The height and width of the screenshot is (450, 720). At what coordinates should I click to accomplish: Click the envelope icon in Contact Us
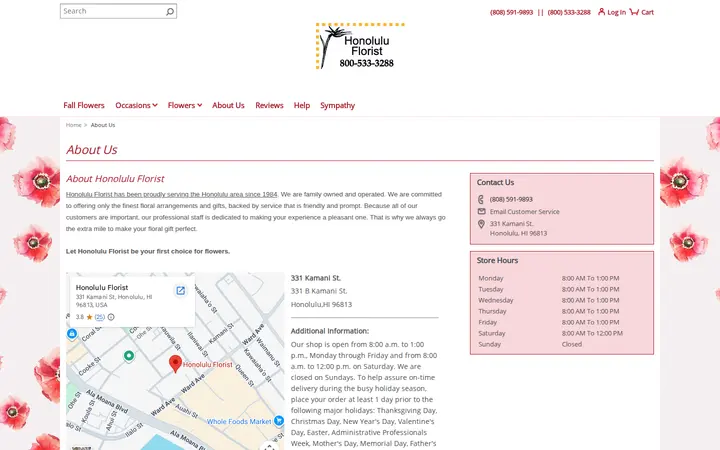481,211
